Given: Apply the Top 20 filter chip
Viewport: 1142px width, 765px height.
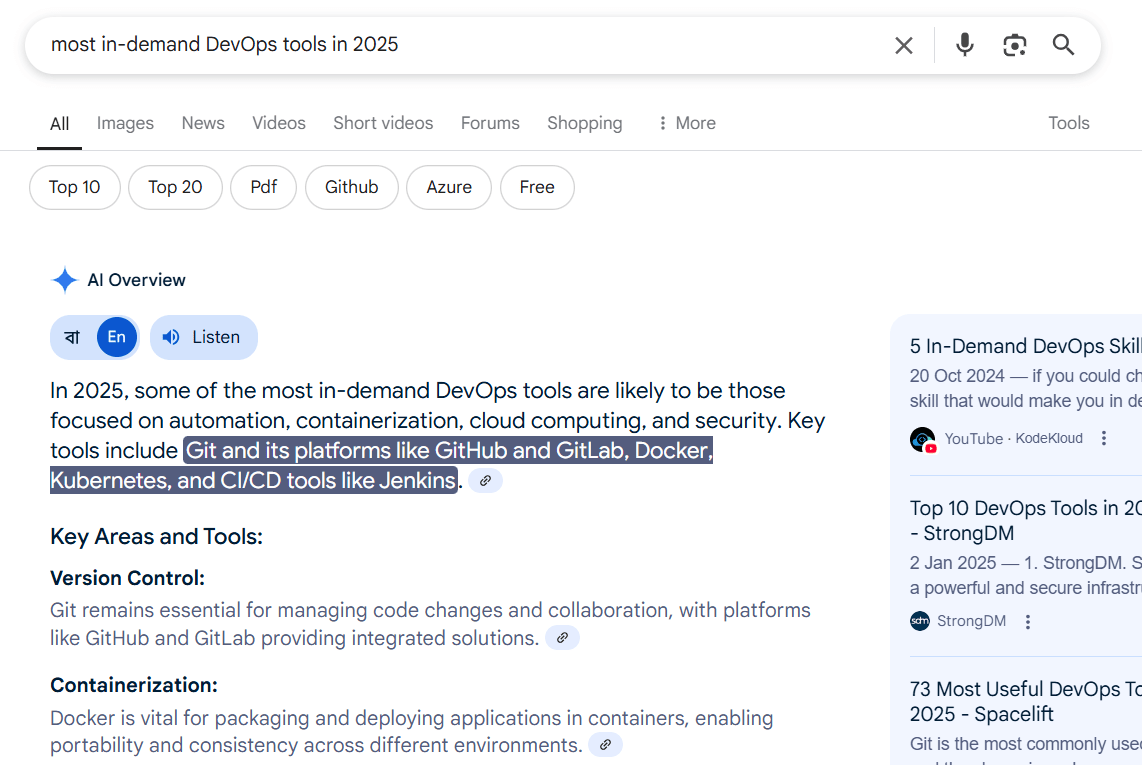Looking at the screenshot, I should (x=175, y=187).
